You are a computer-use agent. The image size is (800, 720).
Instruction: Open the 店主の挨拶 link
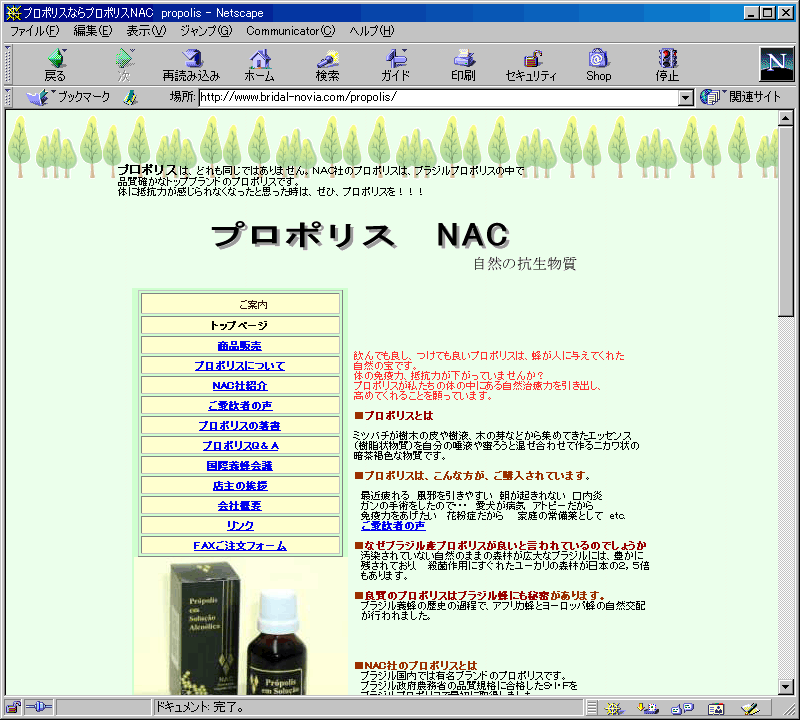240,486
